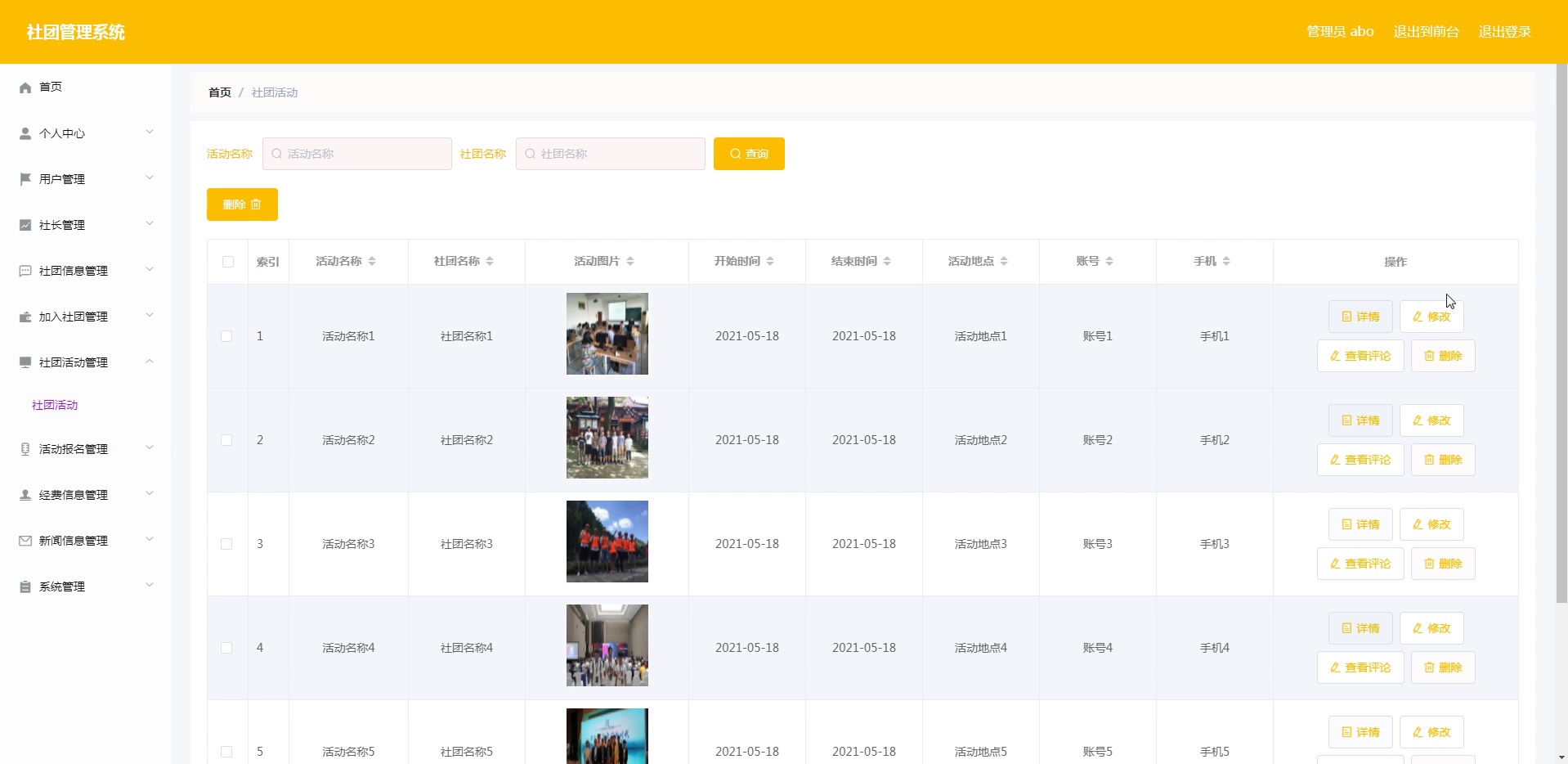
Task: Sort the 开始时间 column
Action: (x=770, y=261)
